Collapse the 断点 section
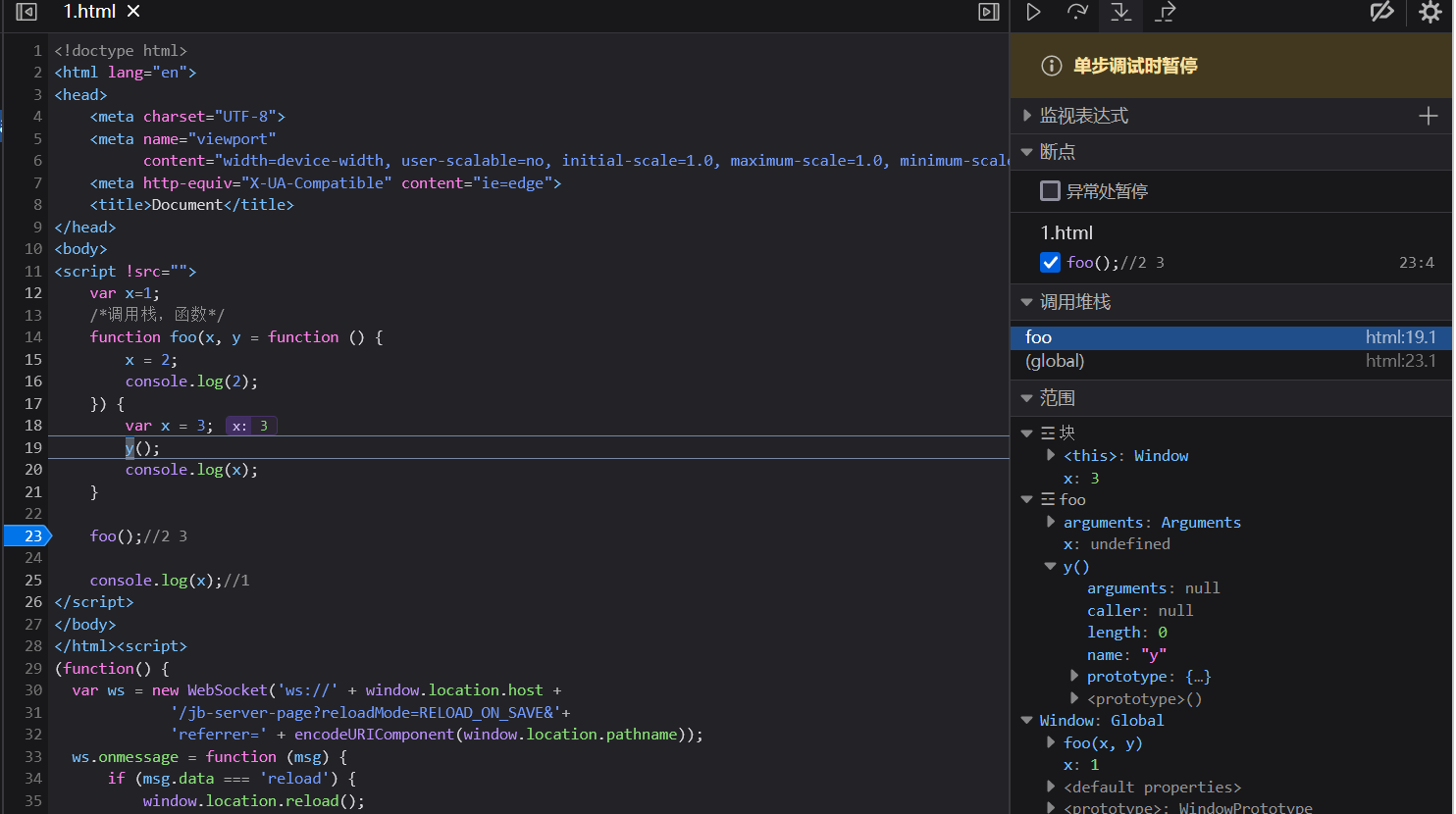This screenshot has width=1456, height=814. (x=1027, y=152)
